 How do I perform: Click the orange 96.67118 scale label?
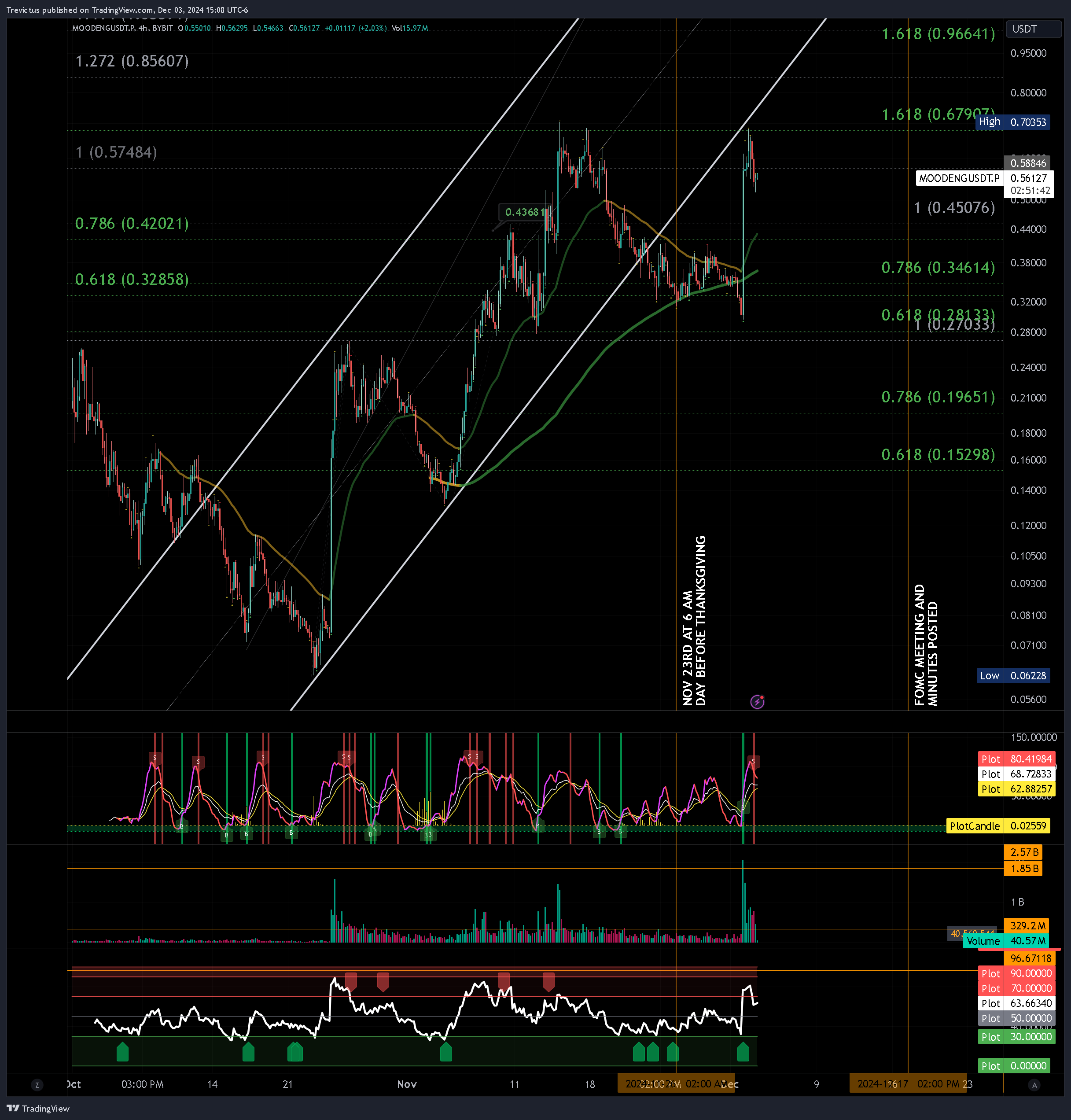(1031, 958)
